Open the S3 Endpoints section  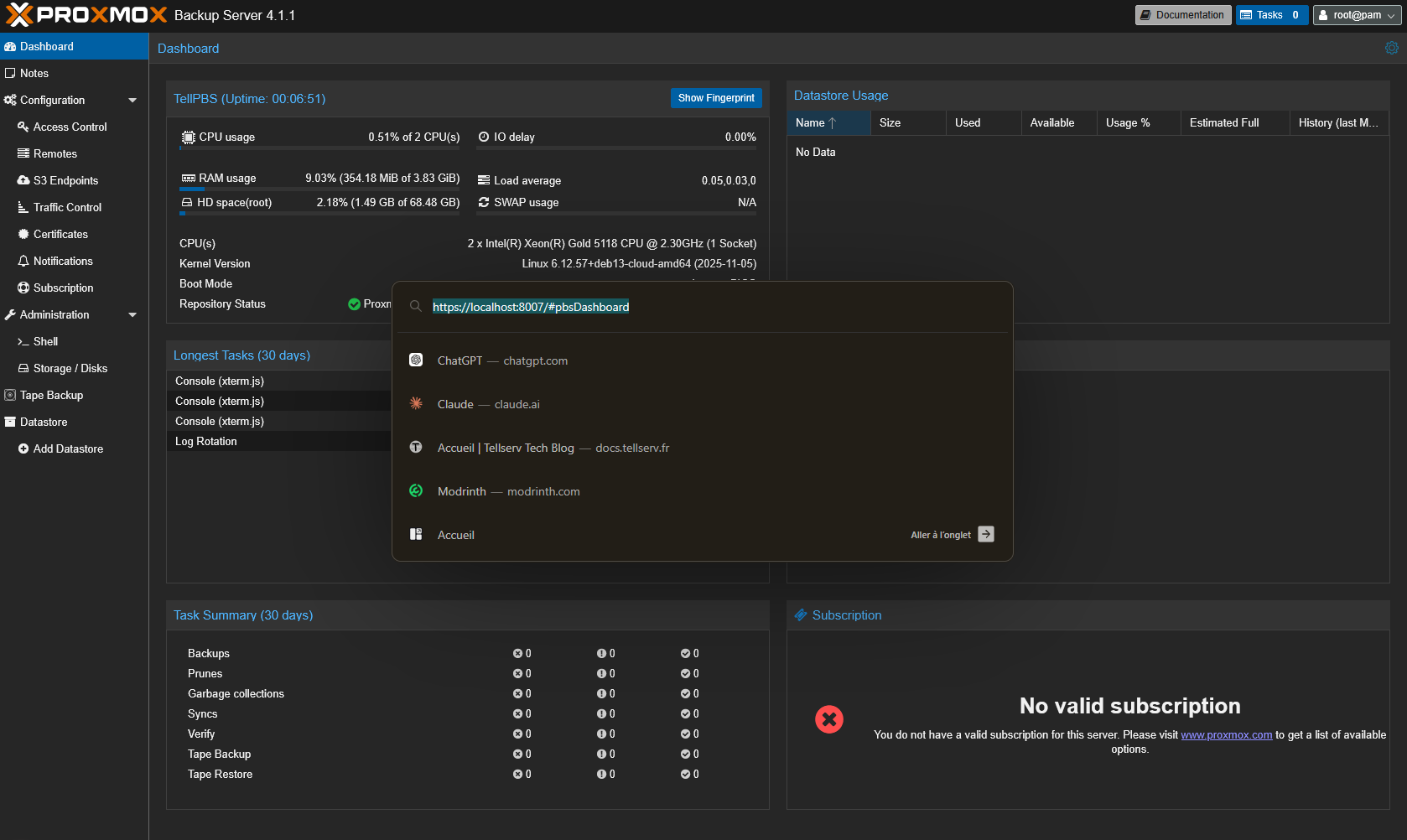(x=65, y=180)
